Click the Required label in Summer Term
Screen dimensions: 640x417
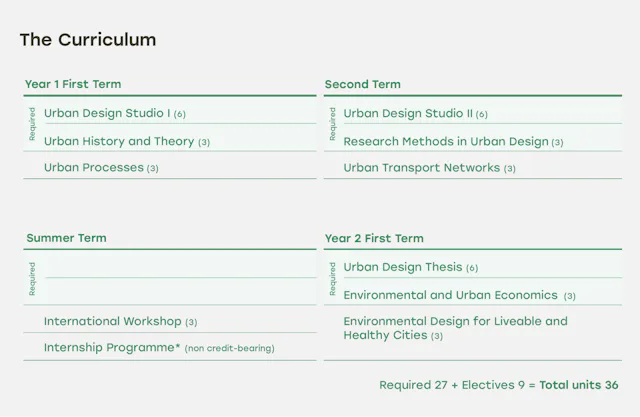pos(32,279)
